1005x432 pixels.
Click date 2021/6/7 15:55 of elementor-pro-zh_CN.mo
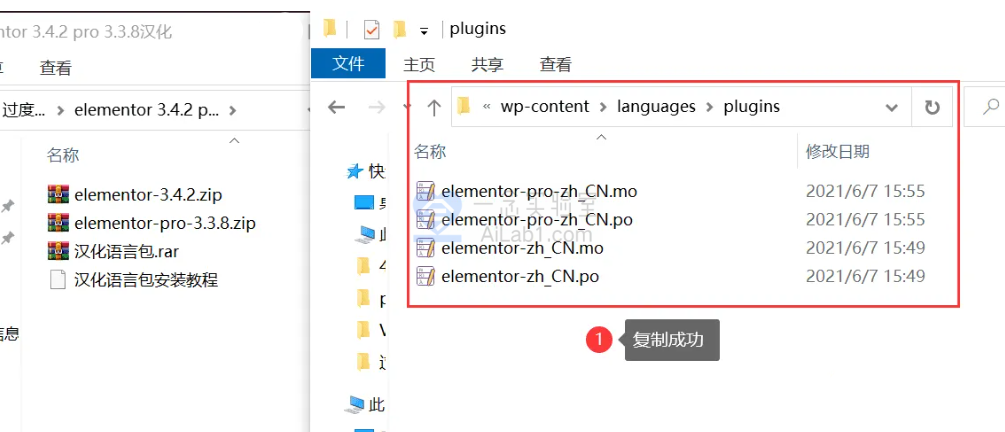coord(865,191)
